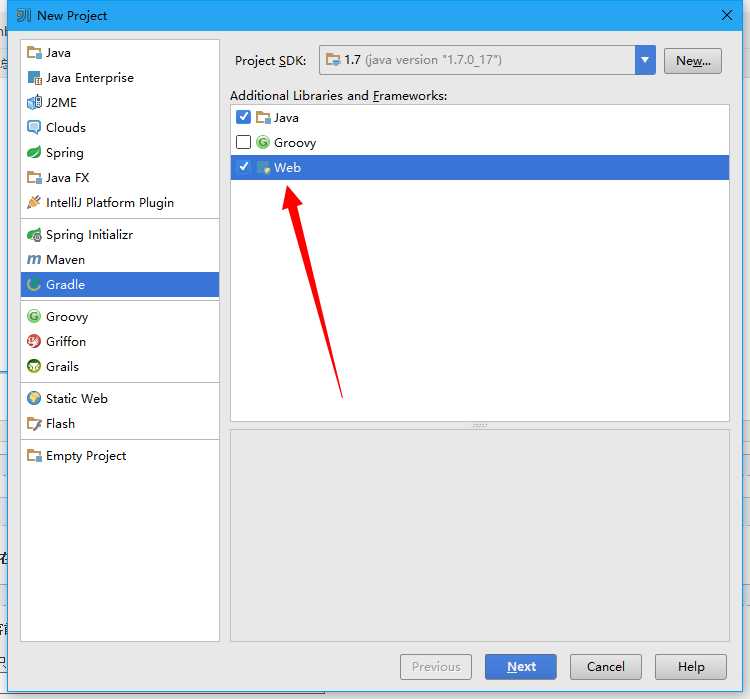Screen dimensions: 750x699
Task: Click the Empty Project folder icon
Action: point(34,455)
